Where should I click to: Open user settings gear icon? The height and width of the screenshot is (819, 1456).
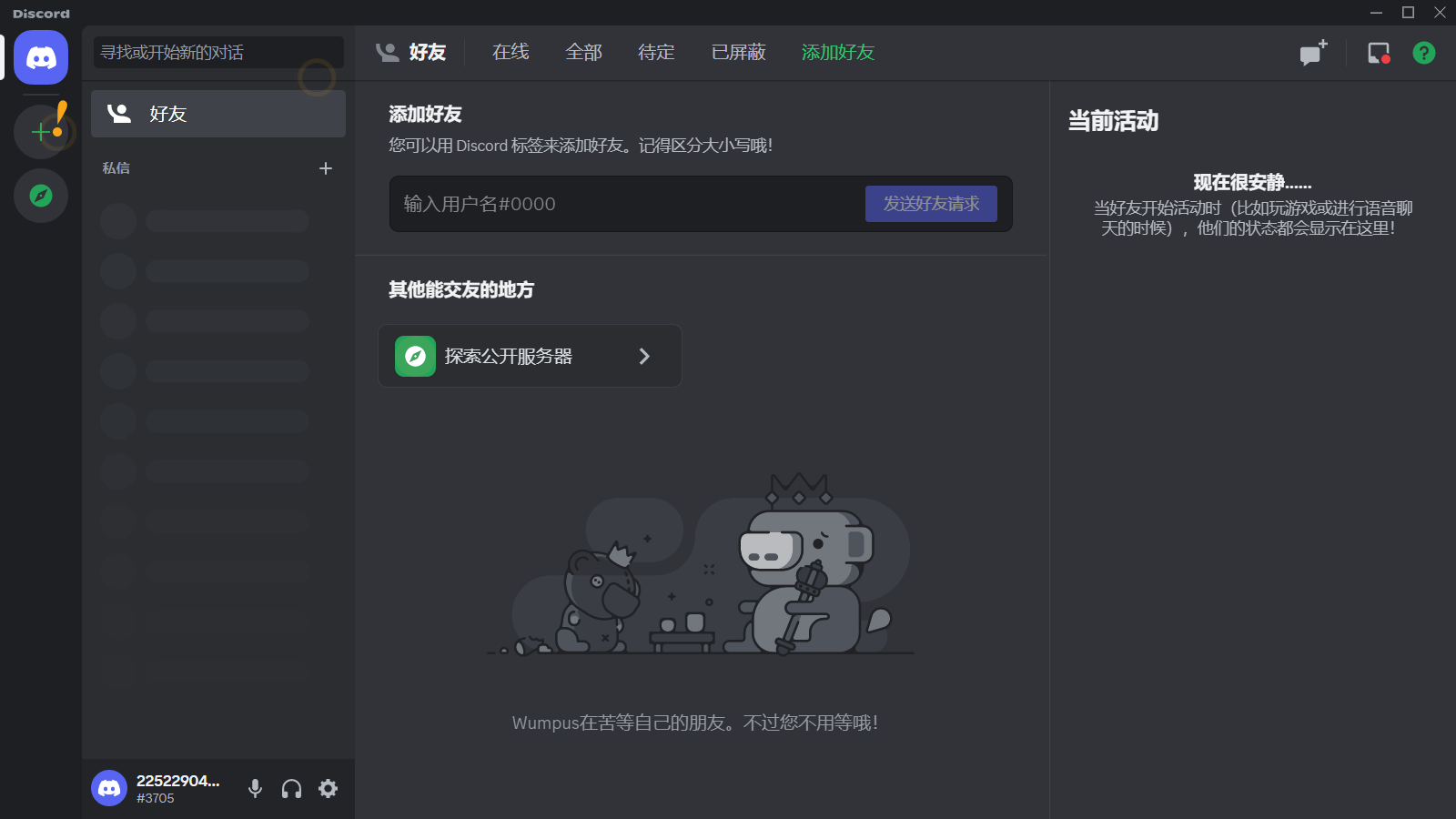[329, 788]
